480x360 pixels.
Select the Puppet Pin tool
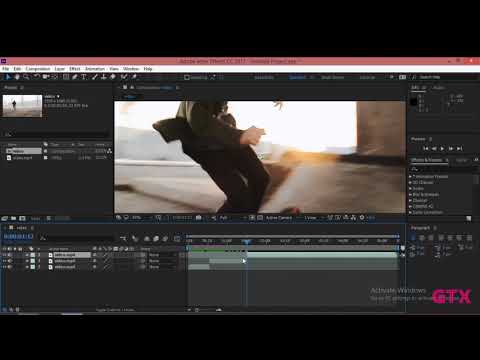point(134,77)
